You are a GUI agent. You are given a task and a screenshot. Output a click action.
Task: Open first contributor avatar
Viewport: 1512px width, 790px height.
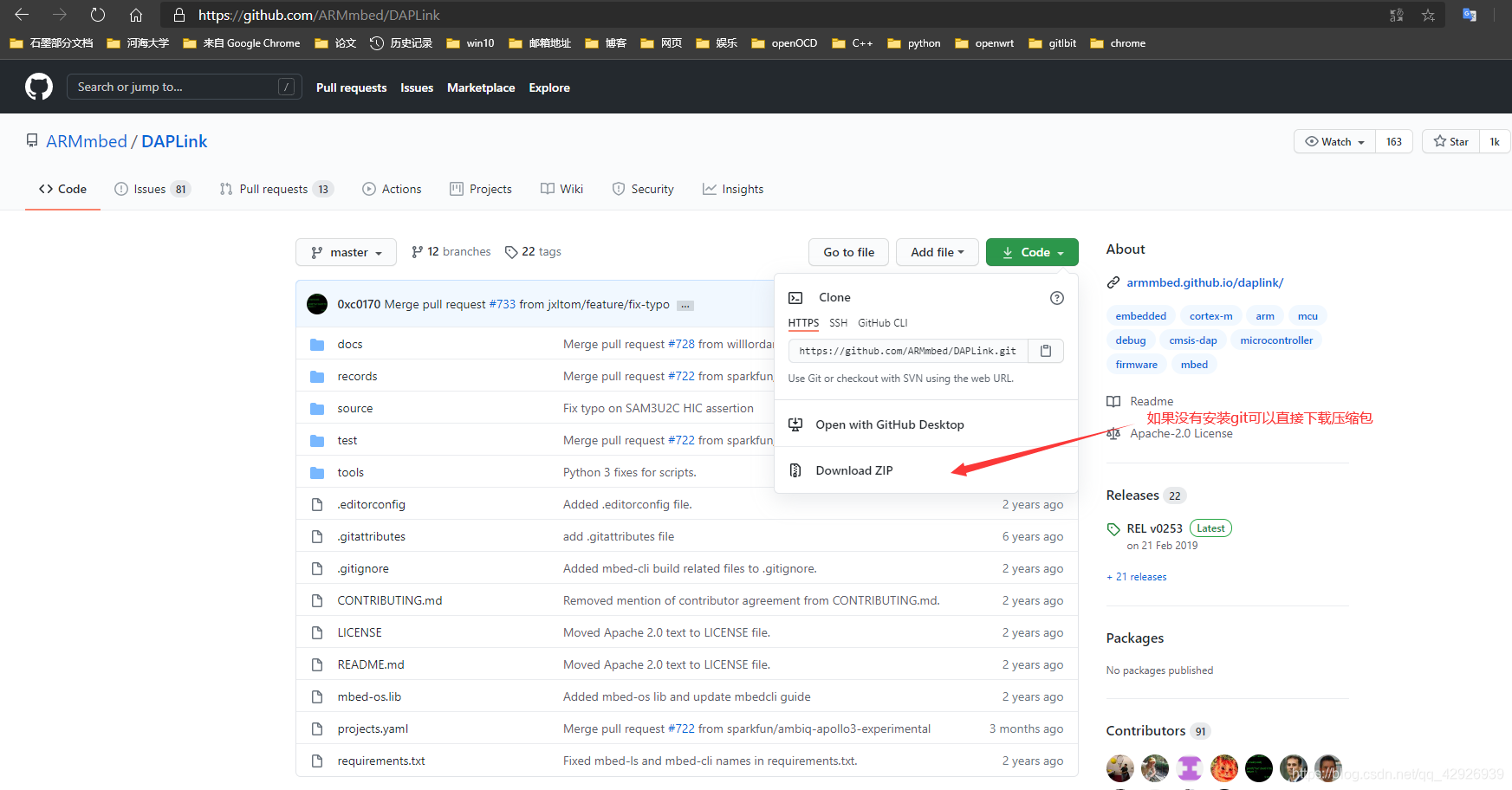point(1120,767)
